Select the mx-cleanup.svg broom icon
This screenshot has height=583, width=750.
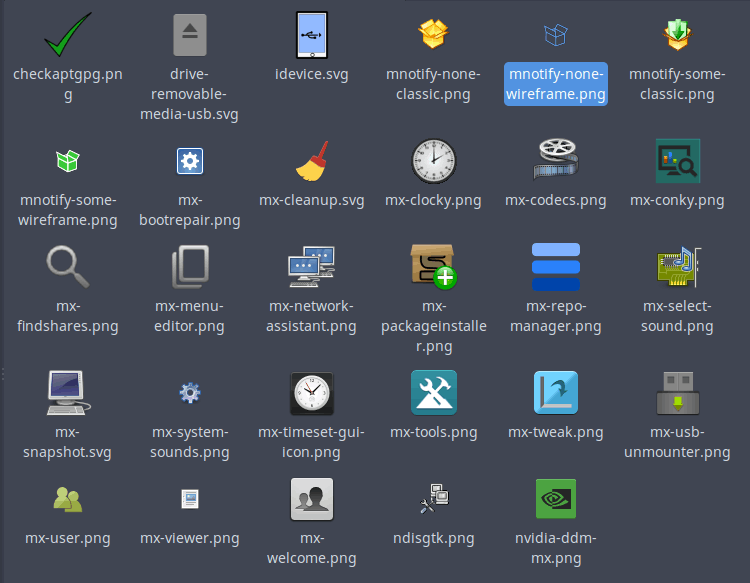tap(312, 161)
